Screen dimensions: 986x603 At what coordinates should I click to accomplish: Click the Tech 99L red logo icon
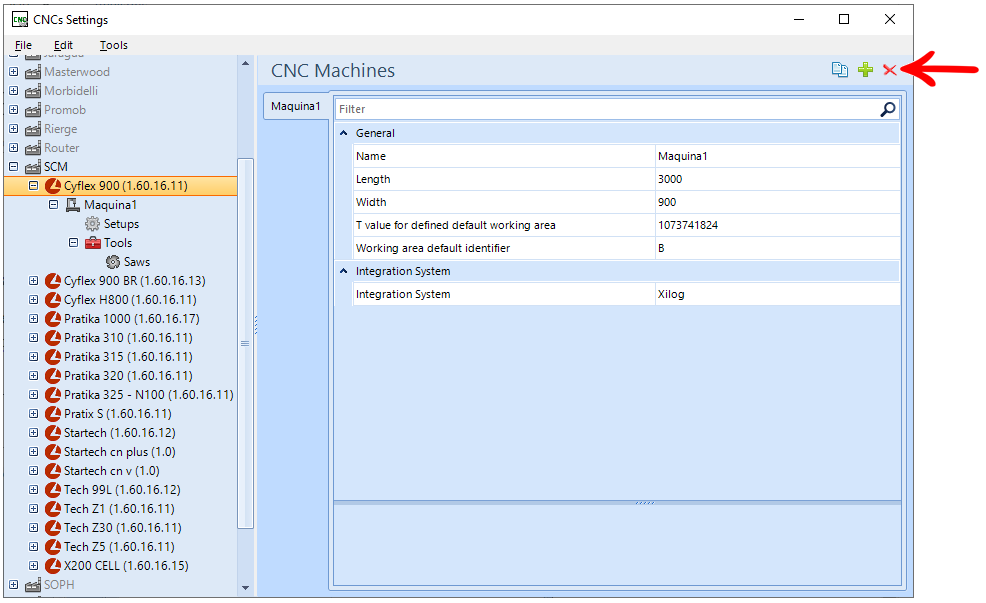point(53,490)
